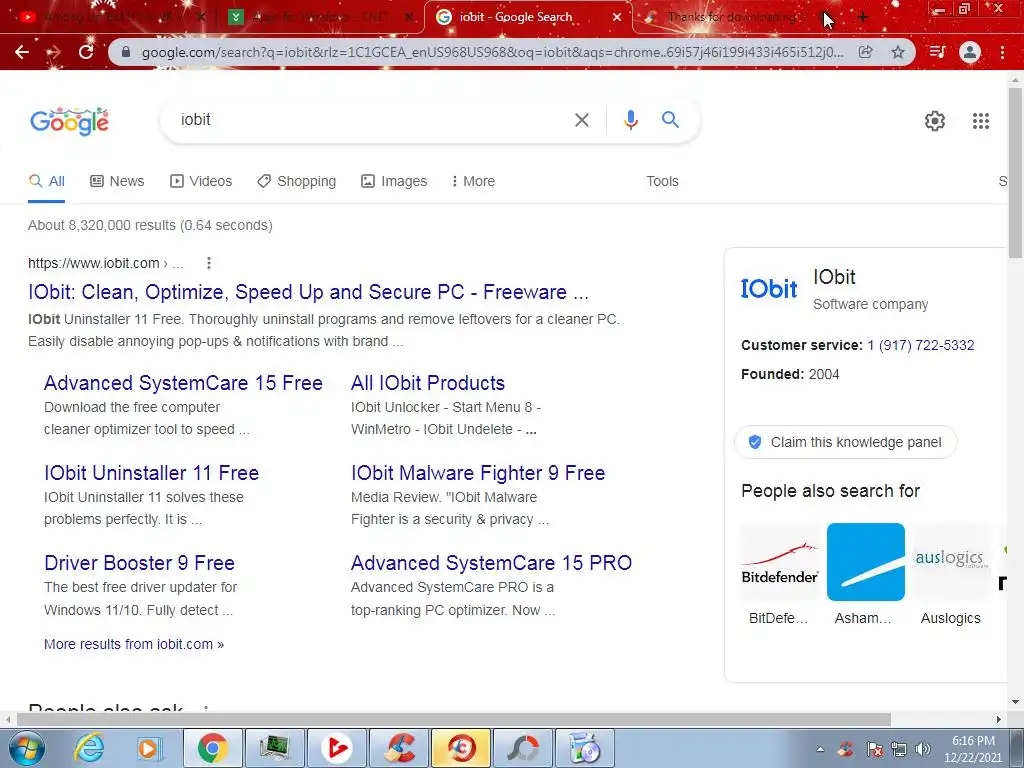The width and height of the screenshot is (1024, 768).
Task: Open the taskbar clock showing 6:16 PM
Action: click(x=973, y=749)
